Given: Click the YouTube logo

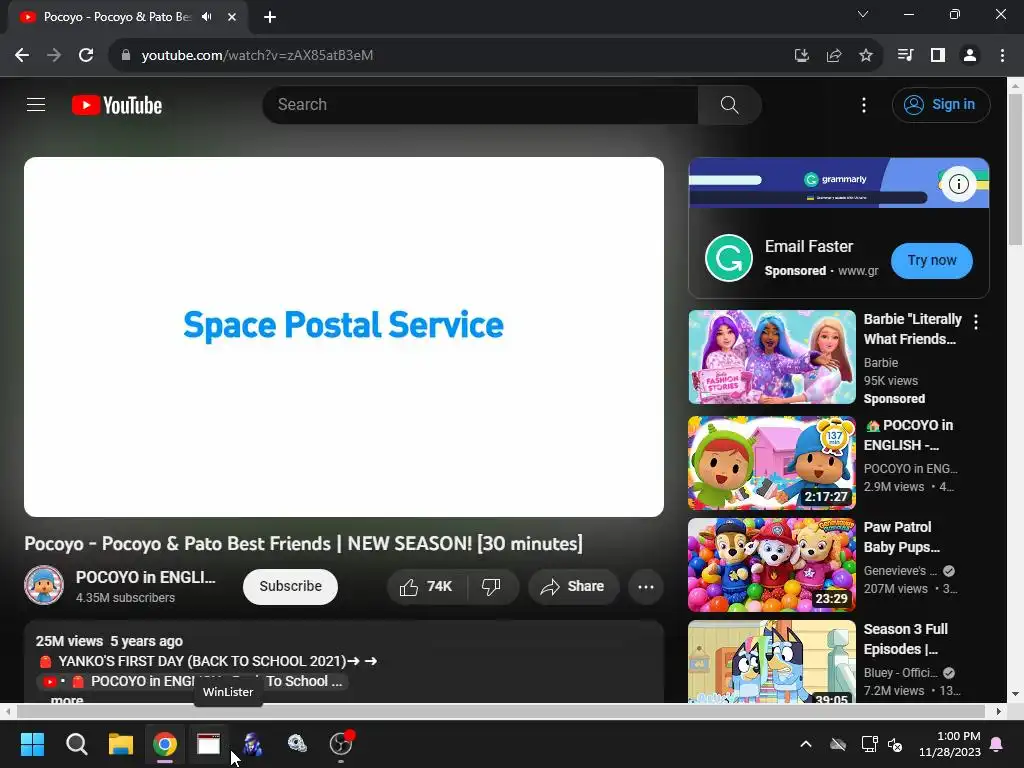Looking at the screenshot, I should click(x=117, y=105).
